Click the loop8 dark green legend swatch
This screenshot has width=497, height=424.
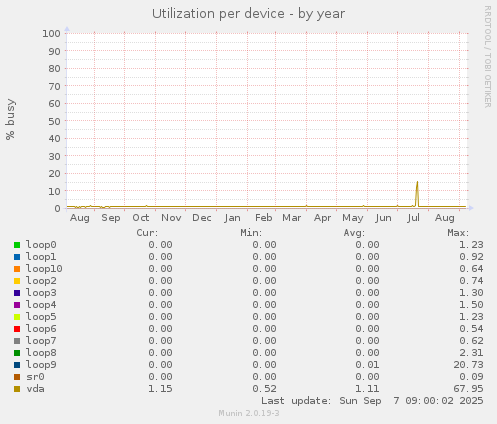(x=17, y=353)
